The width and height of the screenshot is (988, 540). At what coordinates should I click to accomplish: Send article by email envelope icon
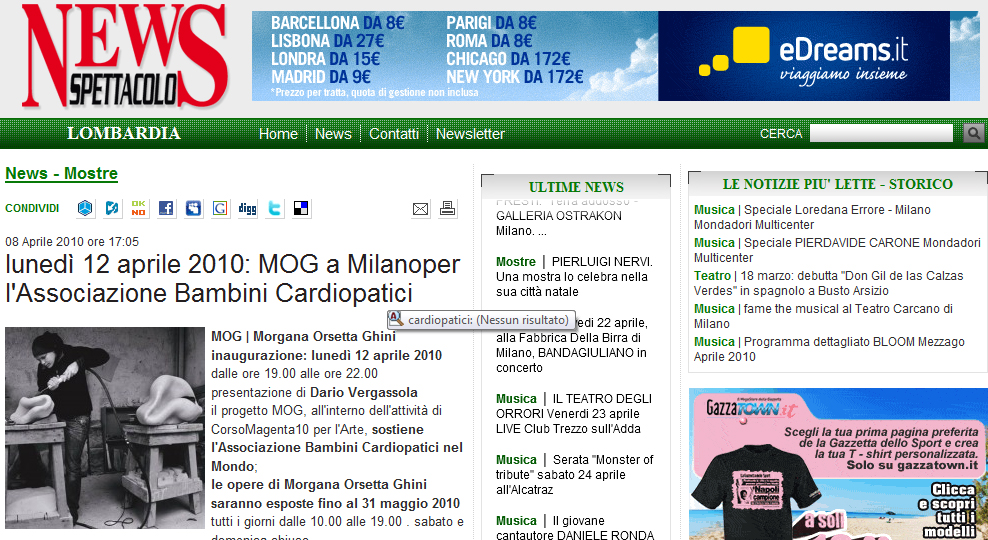[x=420, y=209]
